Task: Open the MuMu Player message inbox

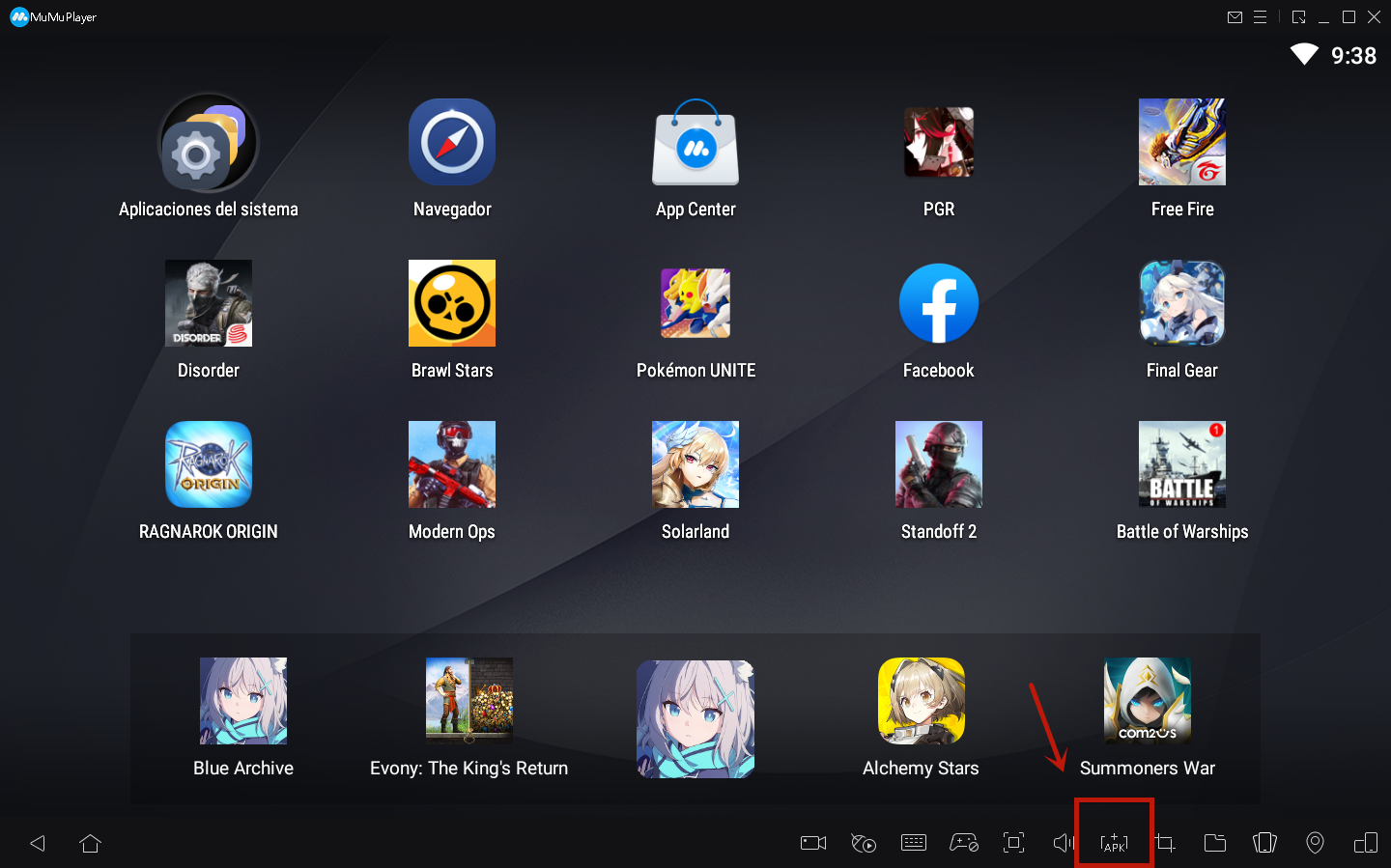Action: (1235, 17)
